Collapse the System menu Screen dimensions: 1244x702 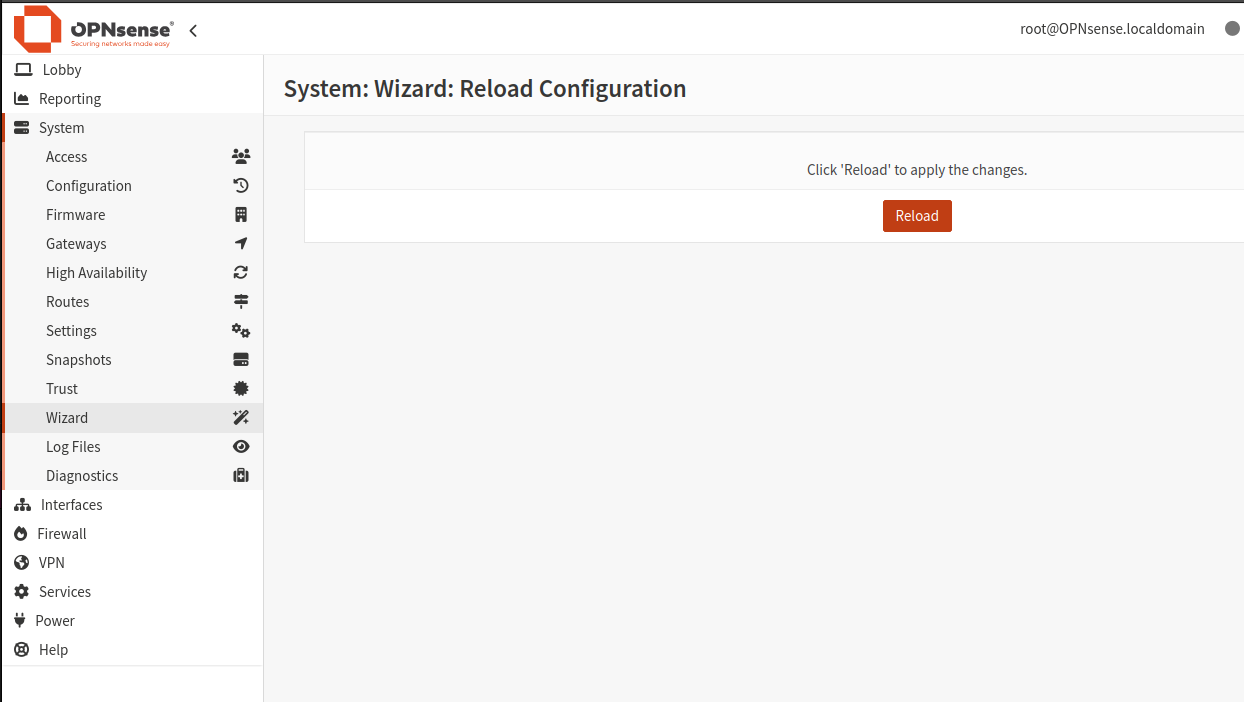click(x=132, y=128)
